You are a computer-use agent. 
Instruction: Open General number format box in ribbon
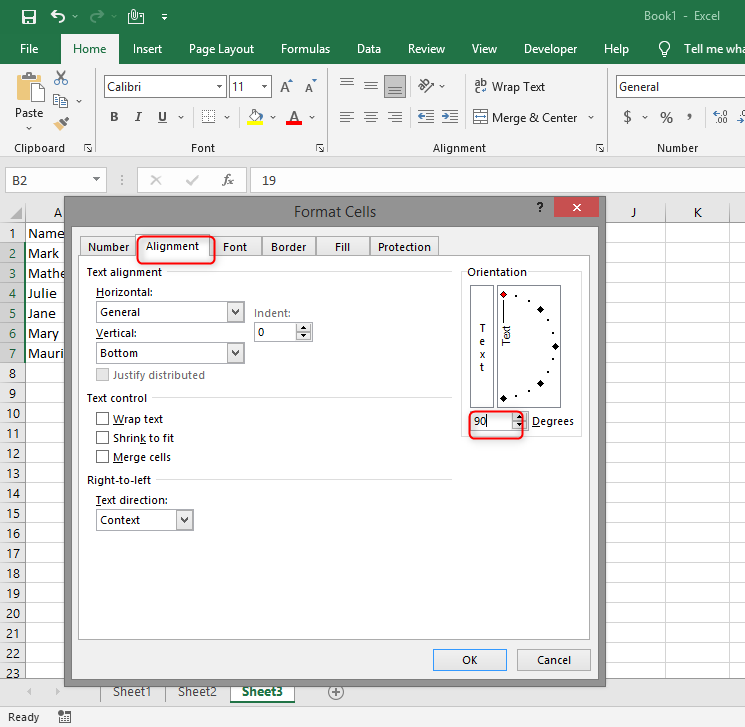tap(680, 86)
